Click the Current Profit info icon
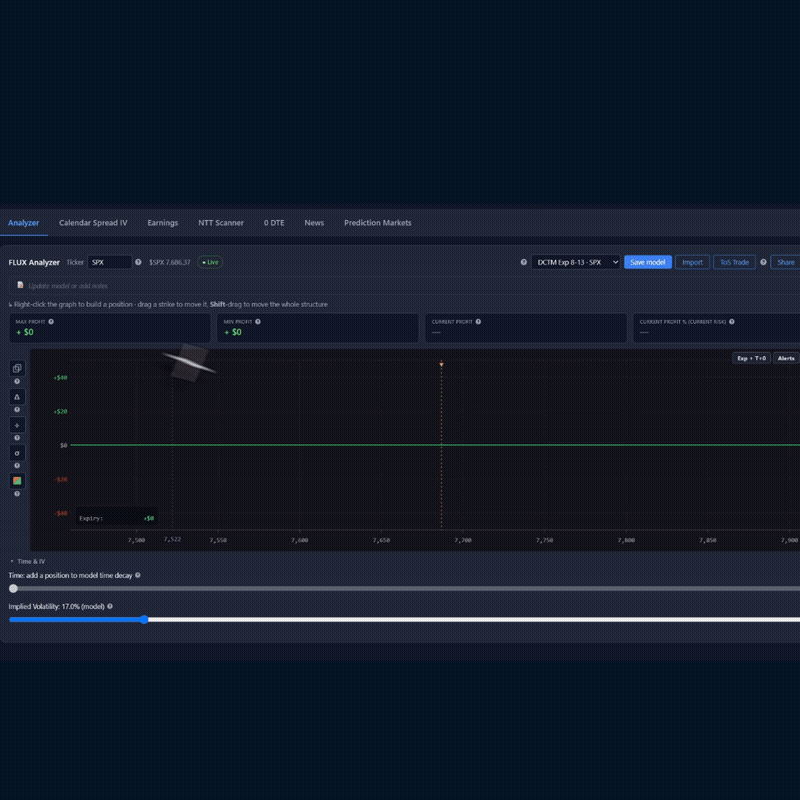The image size is (800, 800). click(478, 322)
